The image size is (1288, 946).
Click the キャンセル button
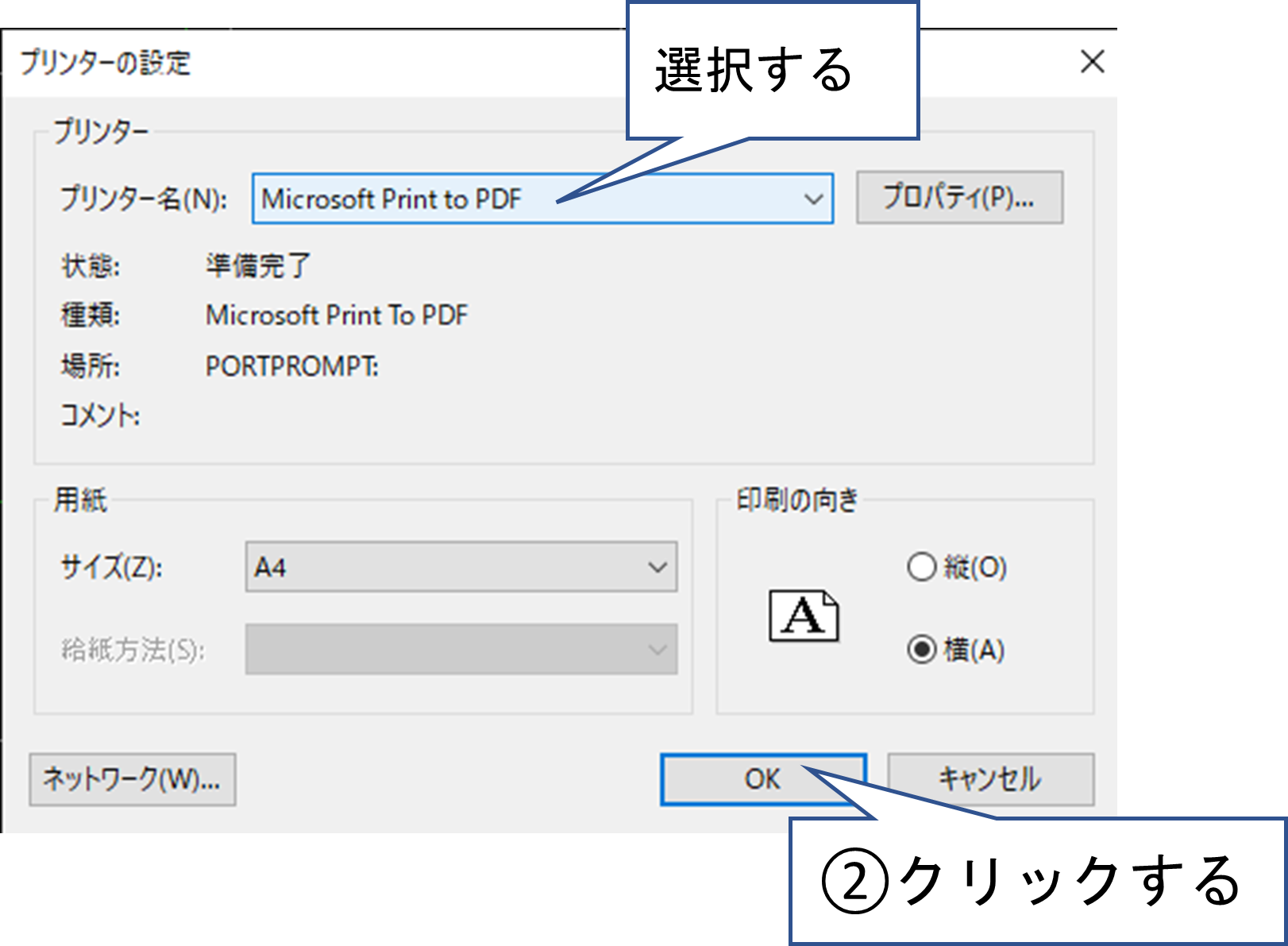coord(990,779)
